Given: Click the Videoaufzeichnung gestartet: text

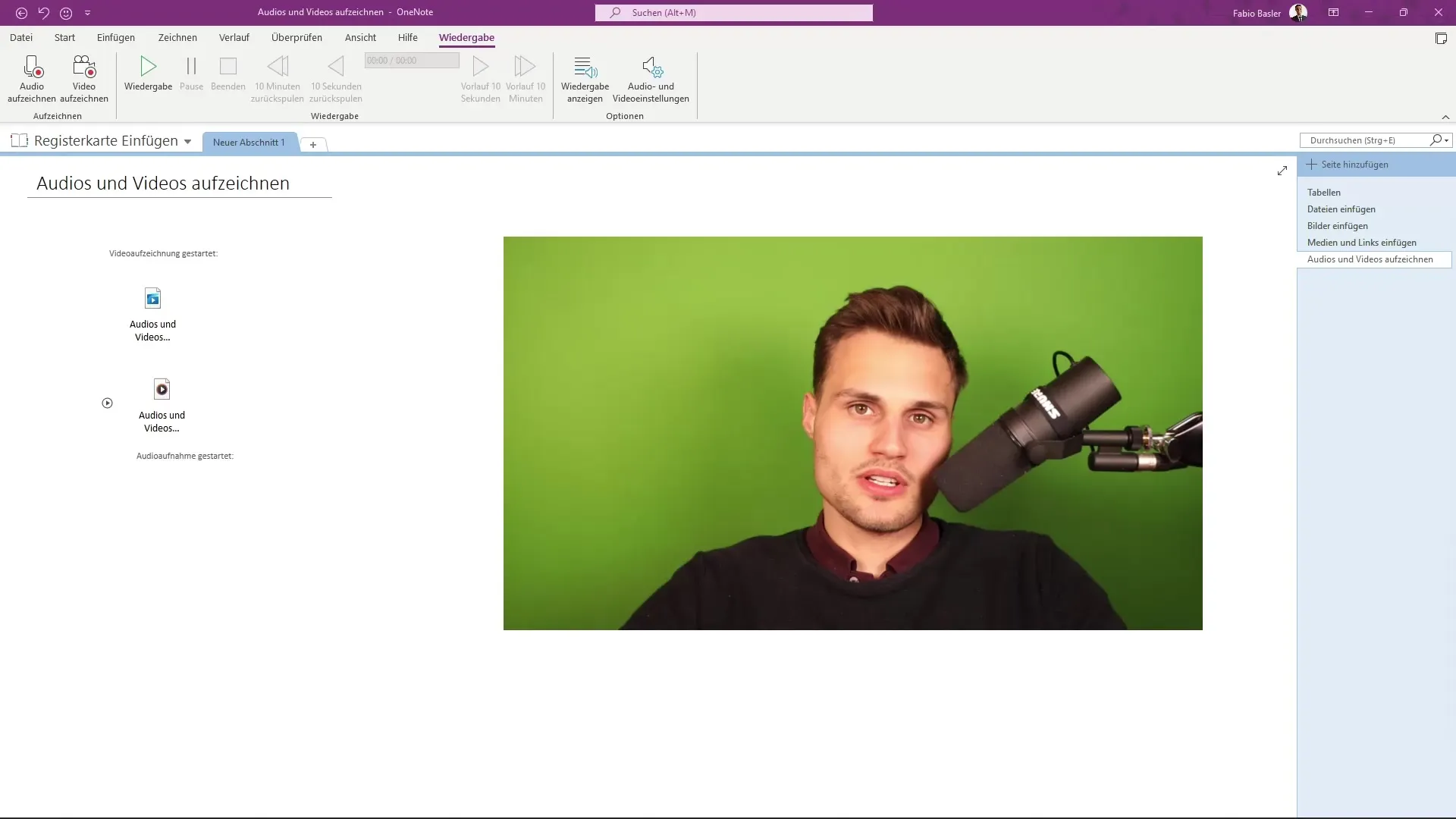Looking at the screenshot, I should pos(163,253).
